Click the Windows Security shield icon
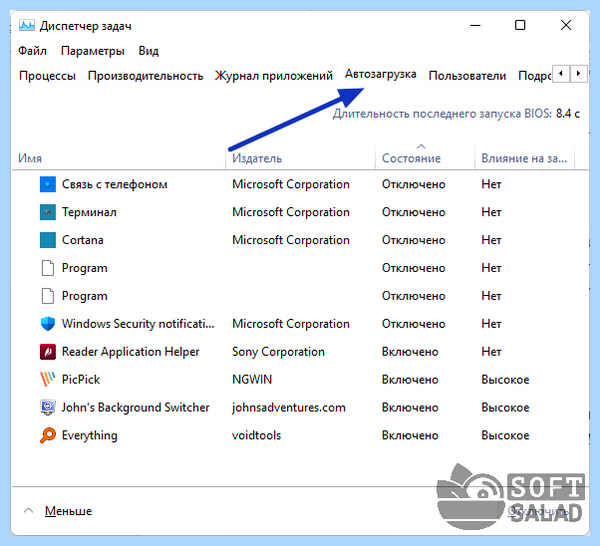Viewport: 600px width, 546px height. tap(48, 324)
